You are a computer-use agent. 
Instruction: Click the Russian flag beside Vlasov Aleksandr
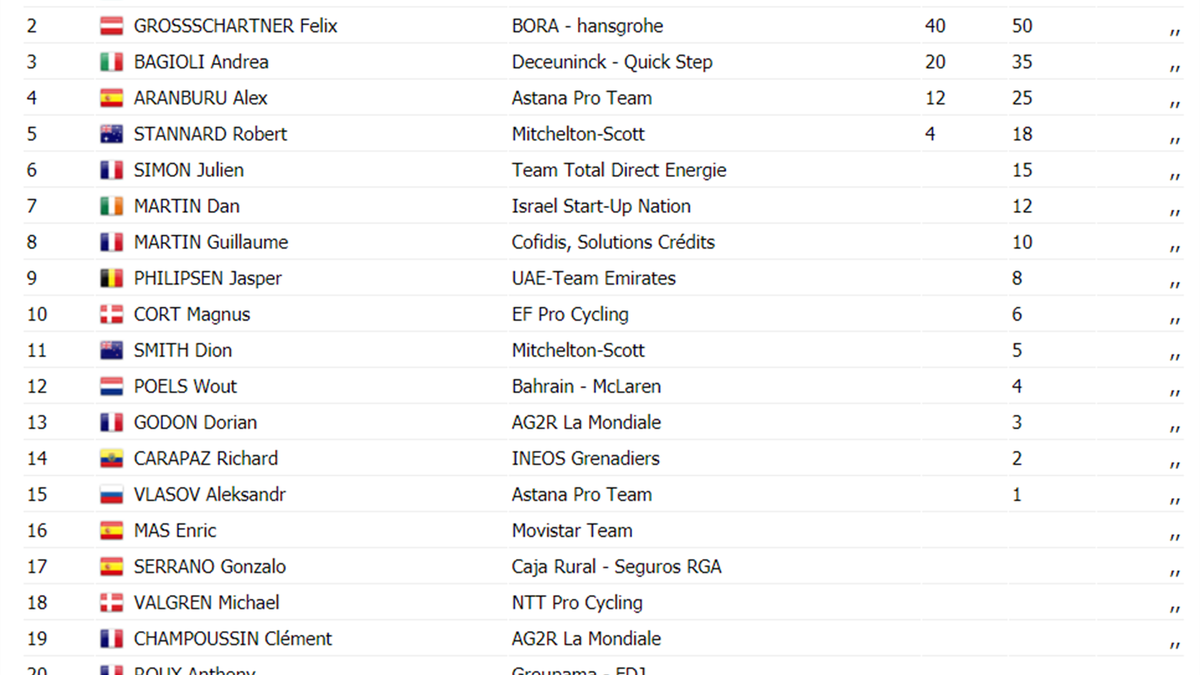coord(111,495)
